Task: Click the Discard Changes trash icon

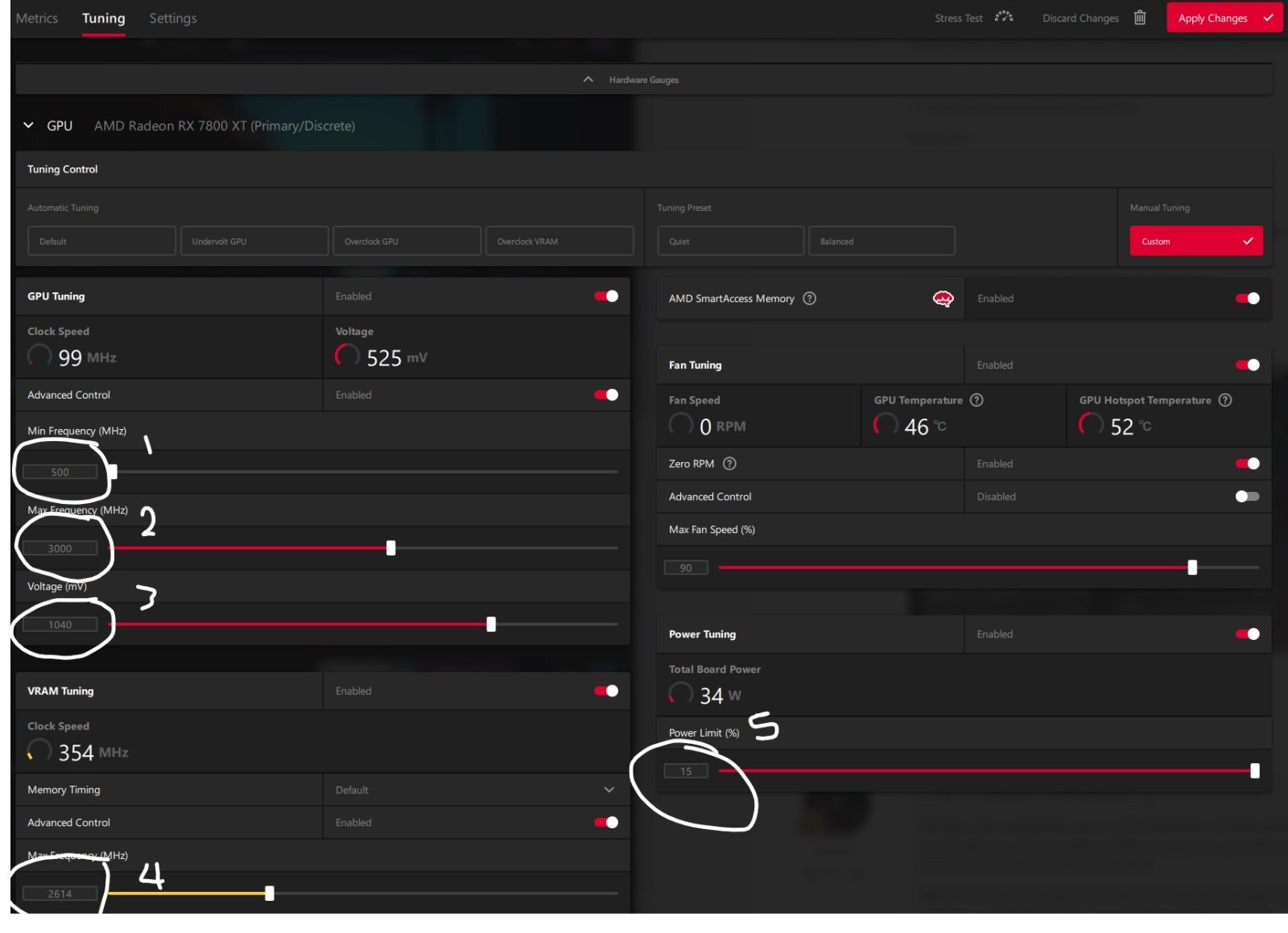Action: pyautogui.click(x=1140, y=17)
